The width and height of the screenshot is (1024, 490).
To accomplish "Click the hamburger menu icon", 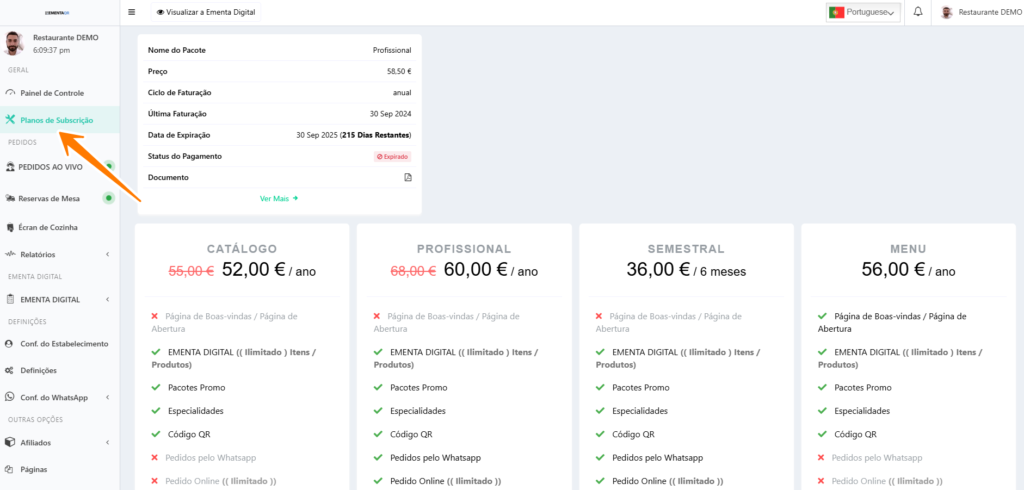I will (x=131, y=12).
